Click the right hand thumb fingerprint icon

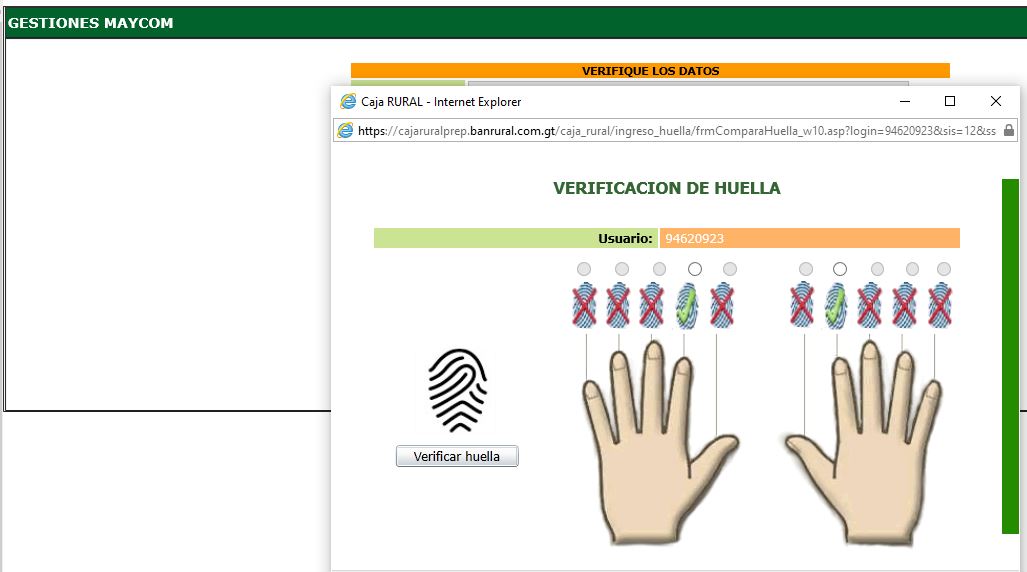coord(802,305)
